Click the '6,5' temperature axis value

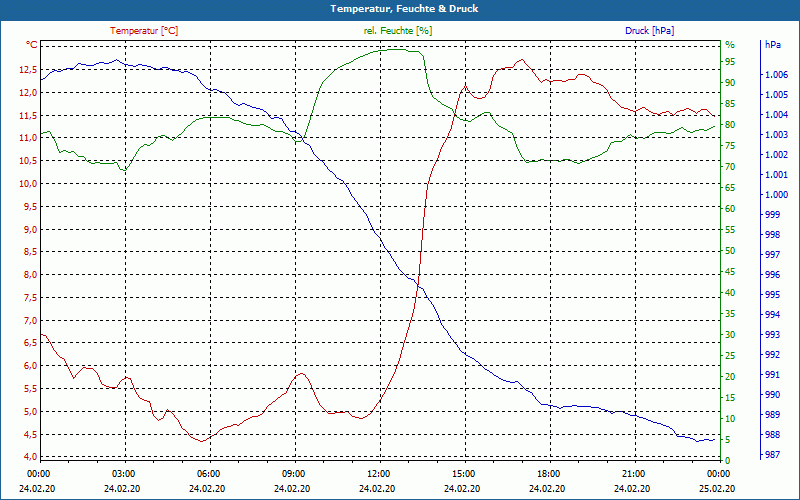pyautogui.click(x=31, y=343)
